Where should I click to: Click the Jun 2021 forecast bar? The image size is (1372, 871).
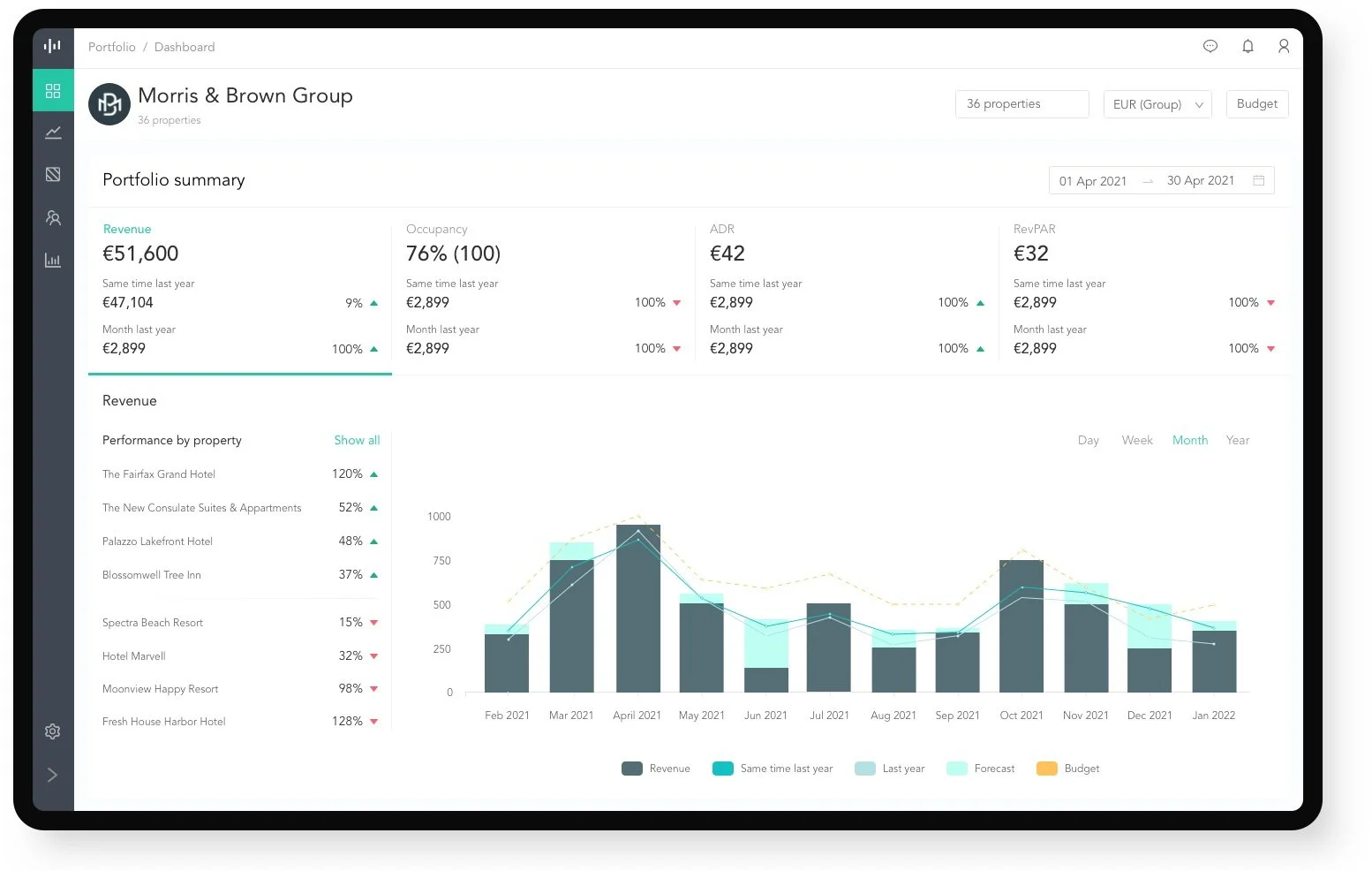[x=765, y=643]
